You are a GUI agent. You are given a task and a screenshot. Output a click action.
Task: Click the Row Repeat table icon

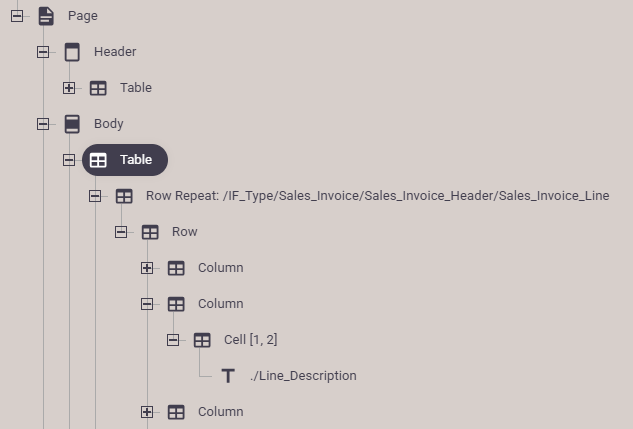click(124, 196)
